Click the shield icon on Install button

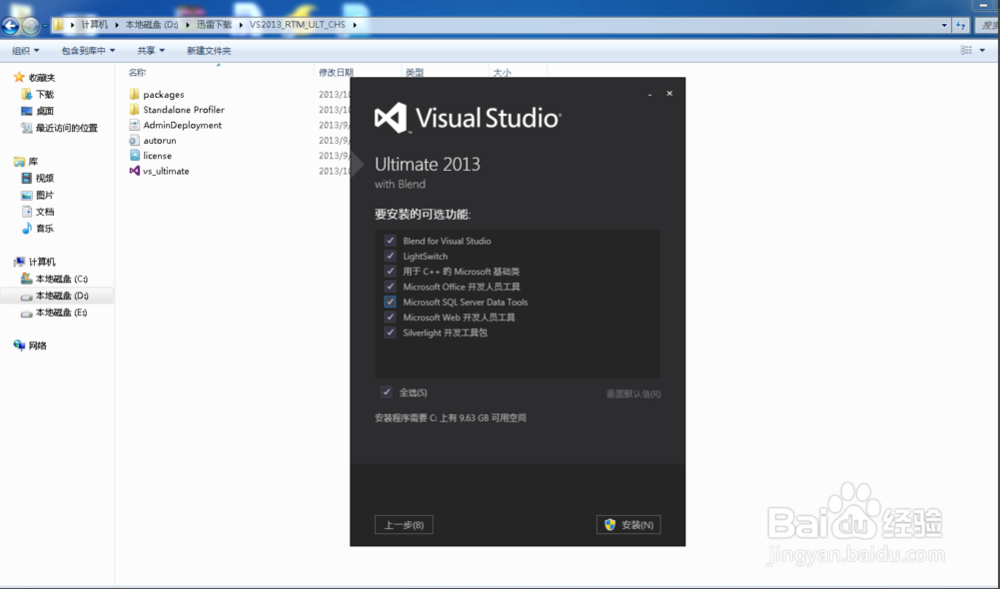pos(610,525)
